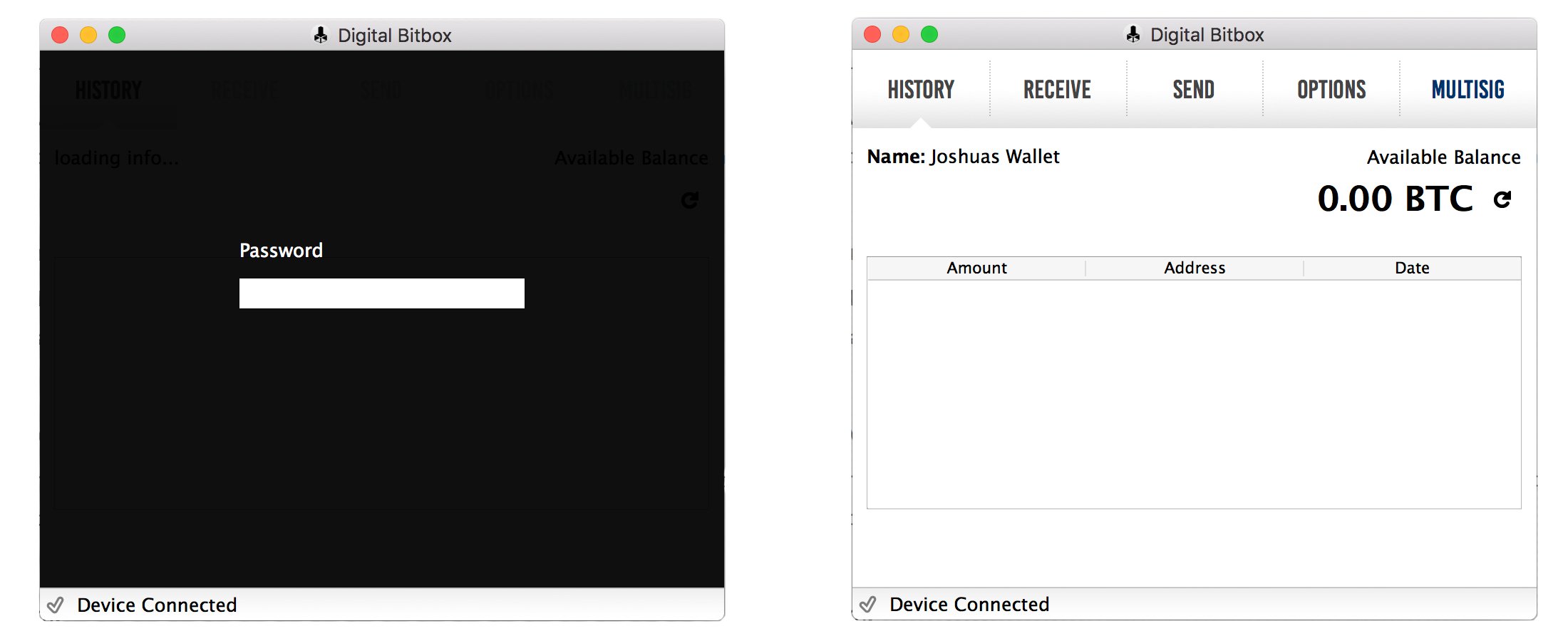Image resolution: width=1568 pixels, height=641 pixels.
Task: Click the Password input field in left window
Action: click(x=381, y=293)
